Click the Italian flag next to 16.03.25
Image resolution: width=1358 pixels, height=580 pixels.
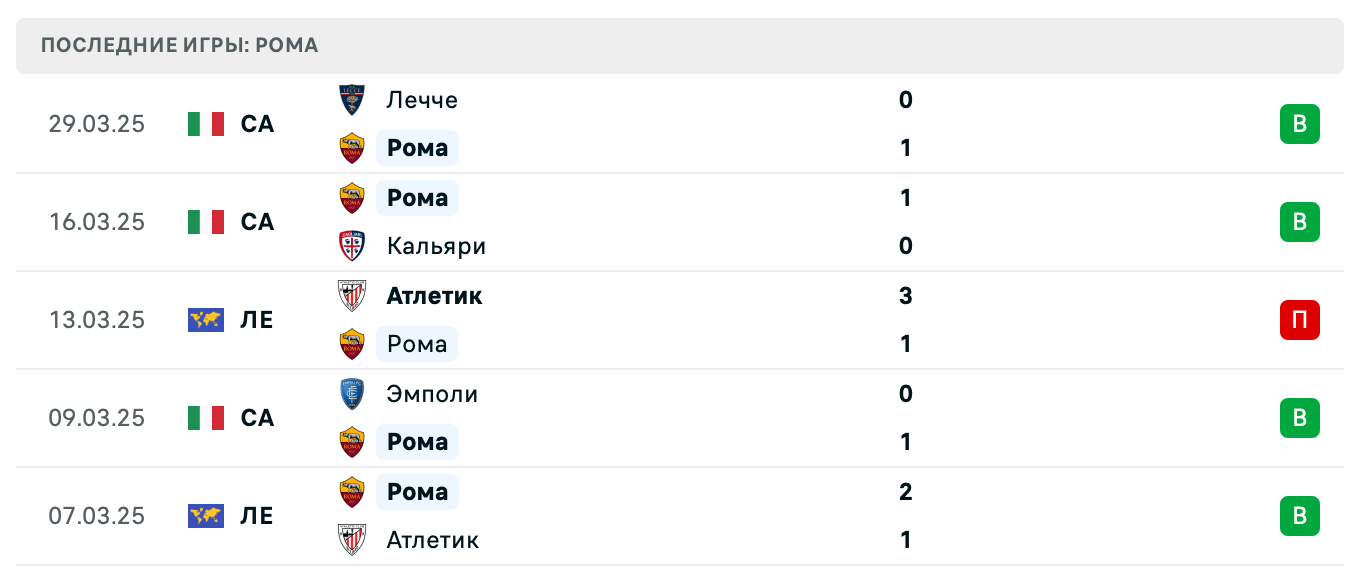[x=205, y=222]
